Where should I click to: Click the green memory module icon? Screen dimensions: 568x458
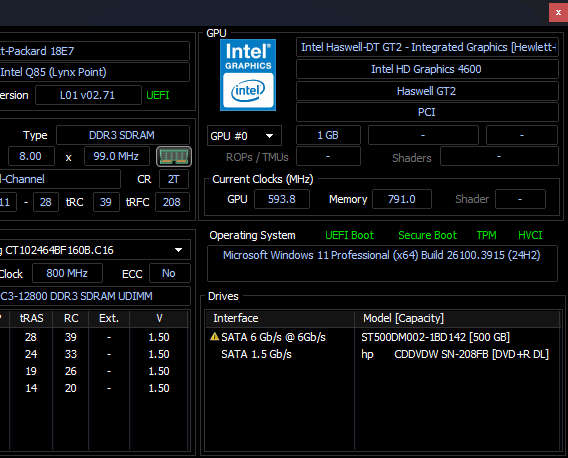click(x=174, y=157)
